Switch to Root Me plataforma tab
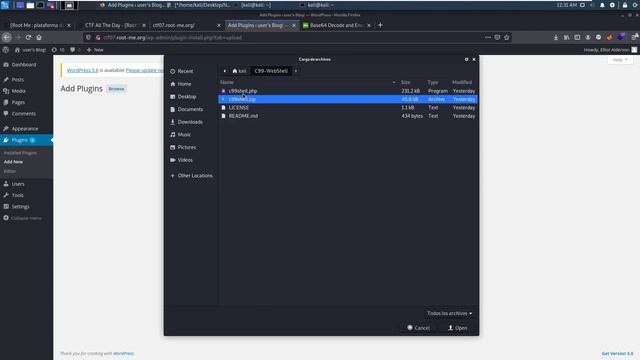 (39, 25)
